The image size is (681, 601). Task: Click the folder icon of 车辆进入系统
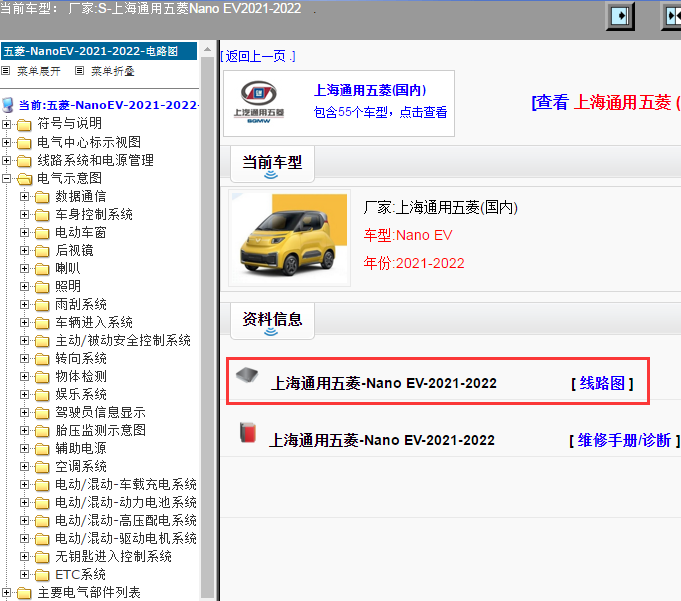pyautogui.click(x=42, y=323)
